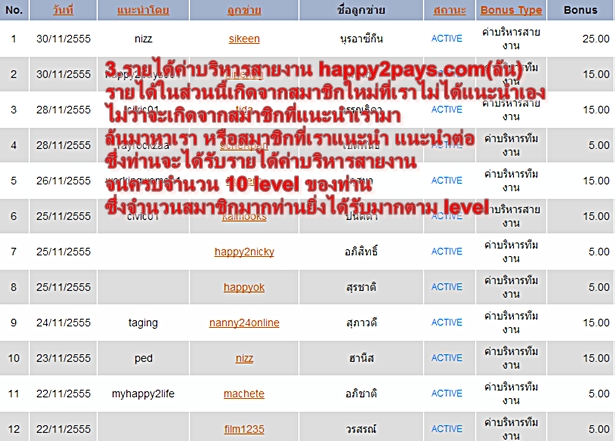
Task: Select the name อภิสิทธิ์
Action: [x=361, y=251]
